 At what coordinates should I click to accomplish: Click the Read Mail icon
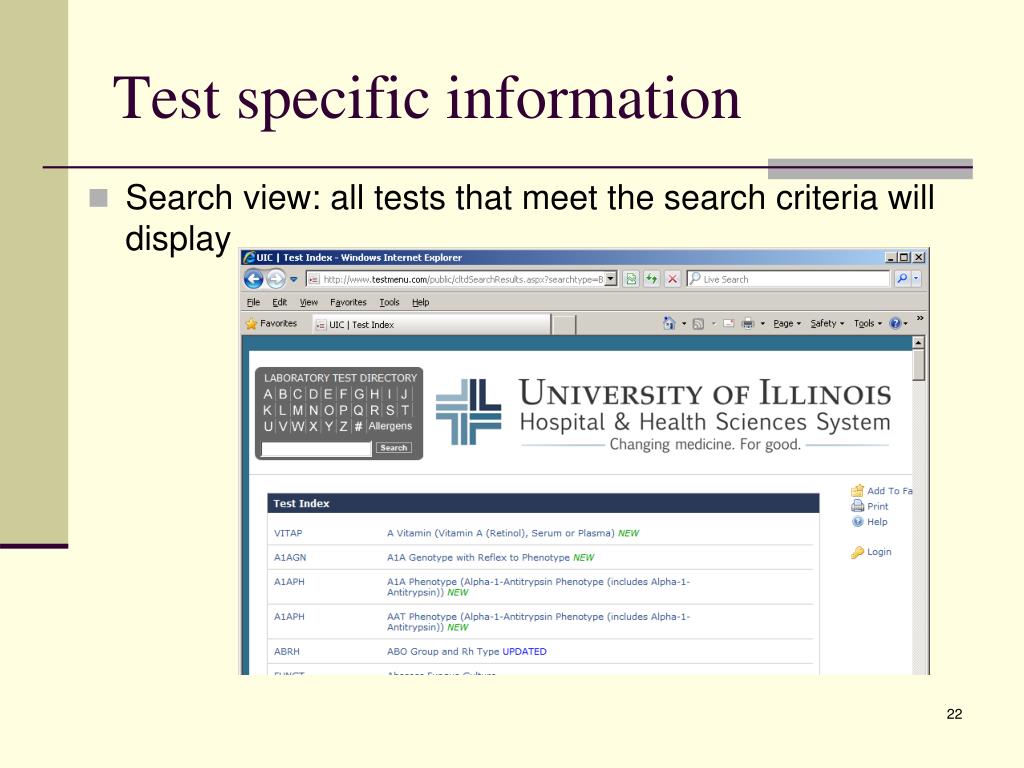(x=729, y=323)
